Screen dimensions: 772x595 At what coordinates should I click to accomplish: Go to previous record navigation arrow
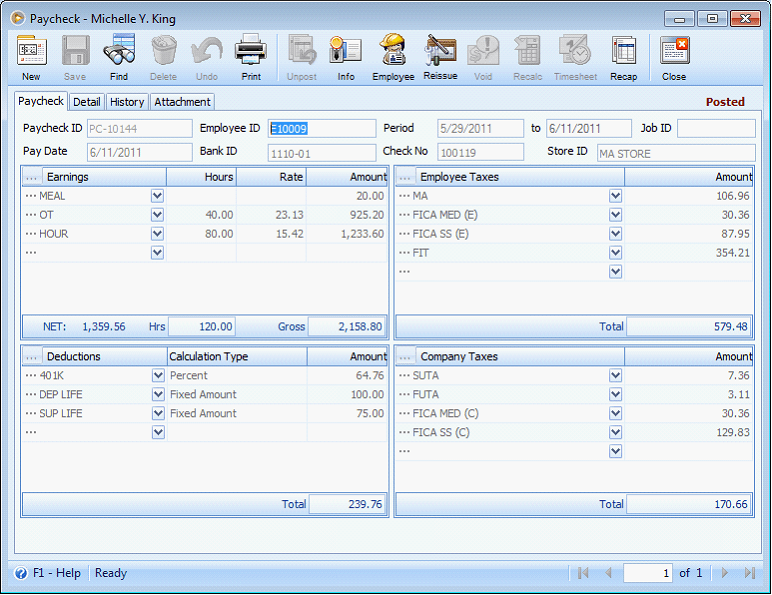click(609, 573)
